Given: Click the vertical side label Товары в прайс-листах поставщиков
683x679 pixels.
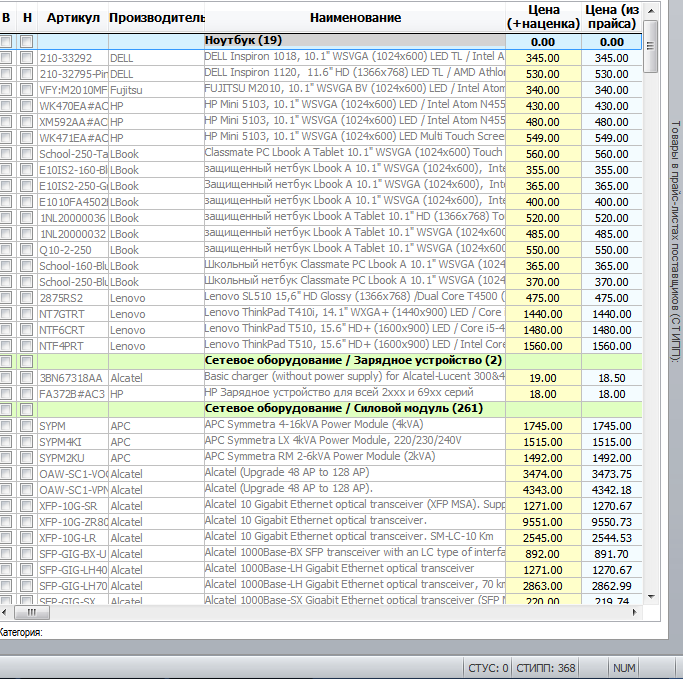Looking at the screenshot, I should coord(675,241).
